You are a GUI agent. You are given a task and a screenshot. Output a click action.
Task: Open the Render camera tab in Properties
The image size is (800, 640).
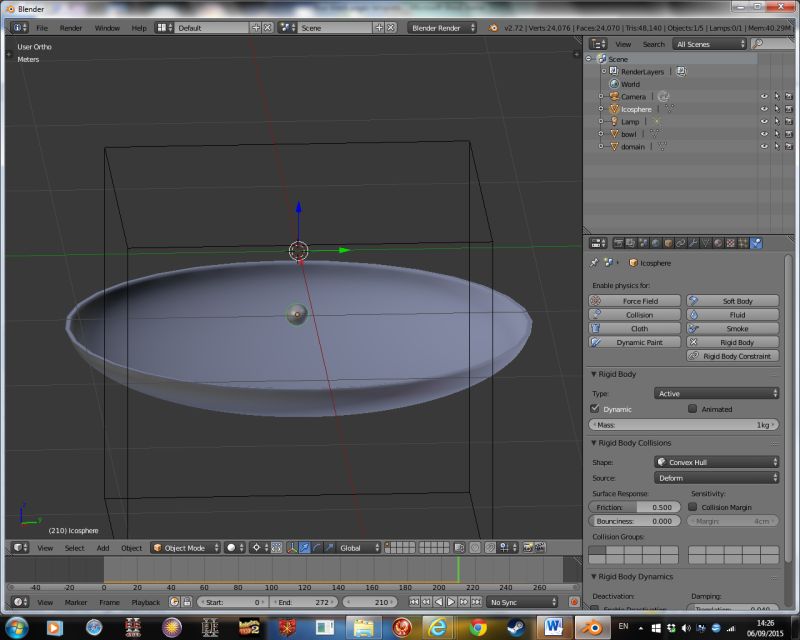click(x=618, y=242)
